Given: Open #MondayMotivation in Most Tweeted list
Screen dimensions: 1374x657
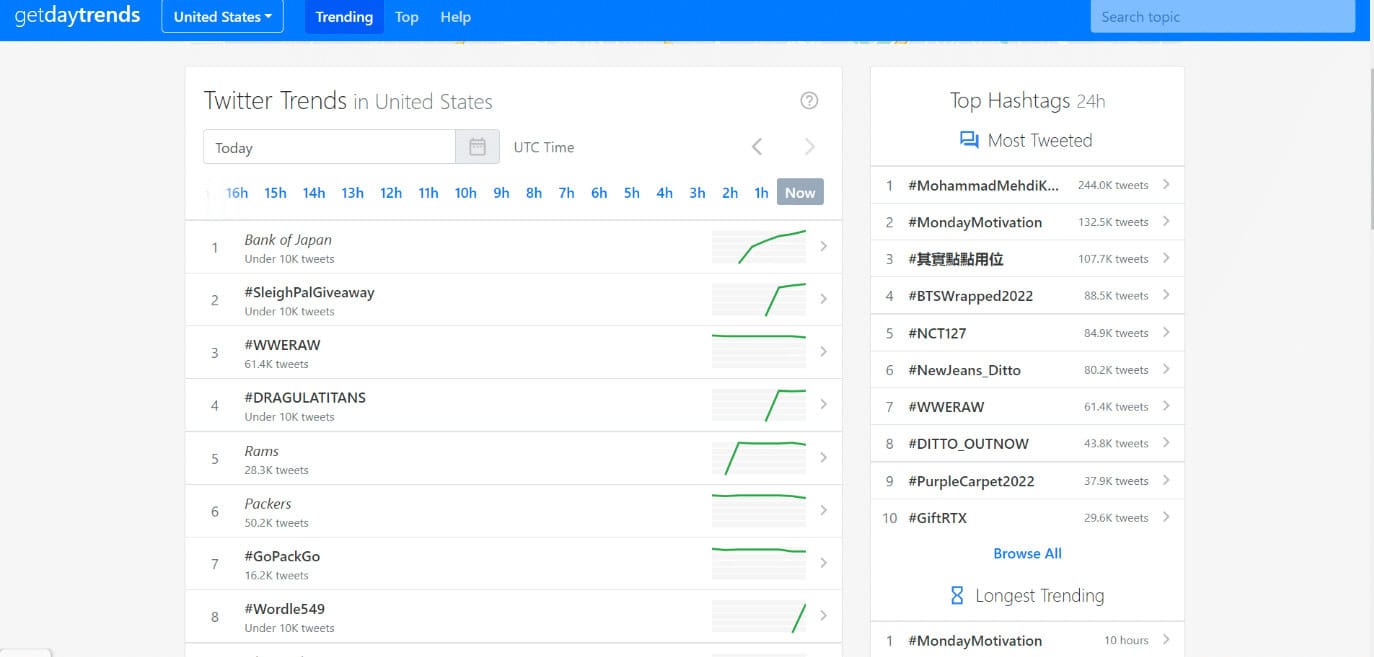Looking at the screenshot, I should point(975,222).
